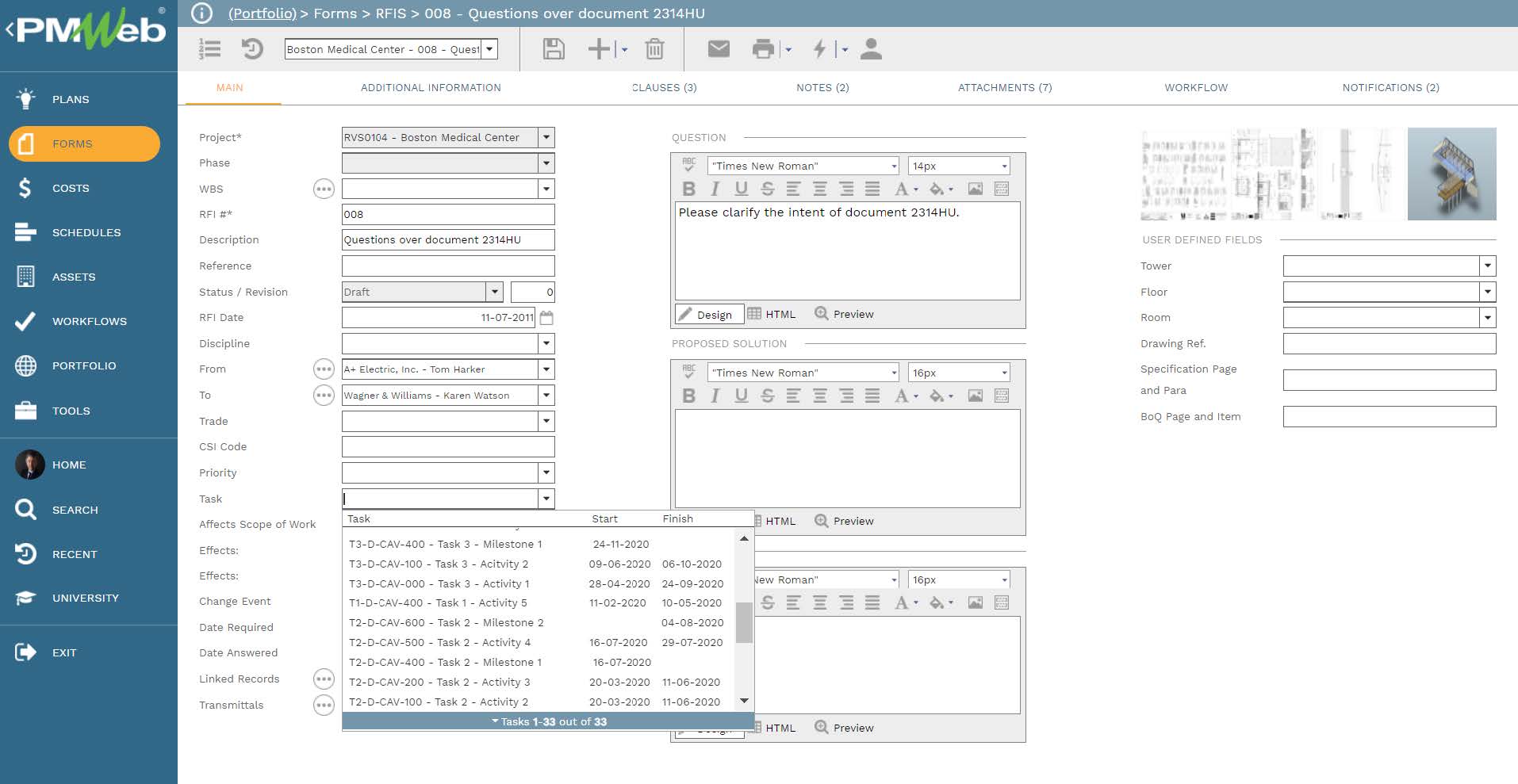Click the lightning bolt actions icon
The height and width of the screenshot is (784, 1518).
coord(820,49)
